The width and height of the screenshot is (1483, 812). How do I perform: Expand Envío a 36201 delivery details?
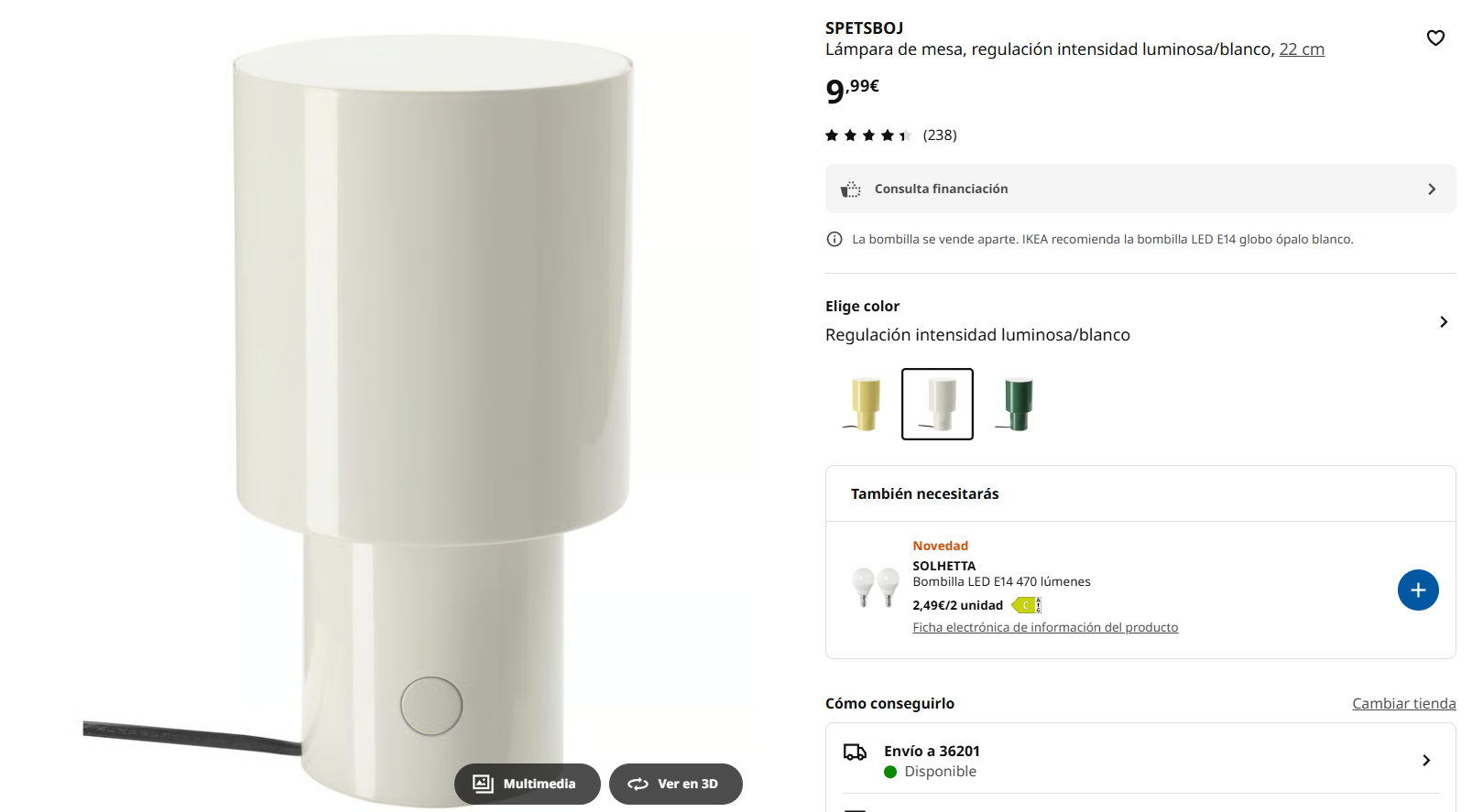tap(1140, 760)
